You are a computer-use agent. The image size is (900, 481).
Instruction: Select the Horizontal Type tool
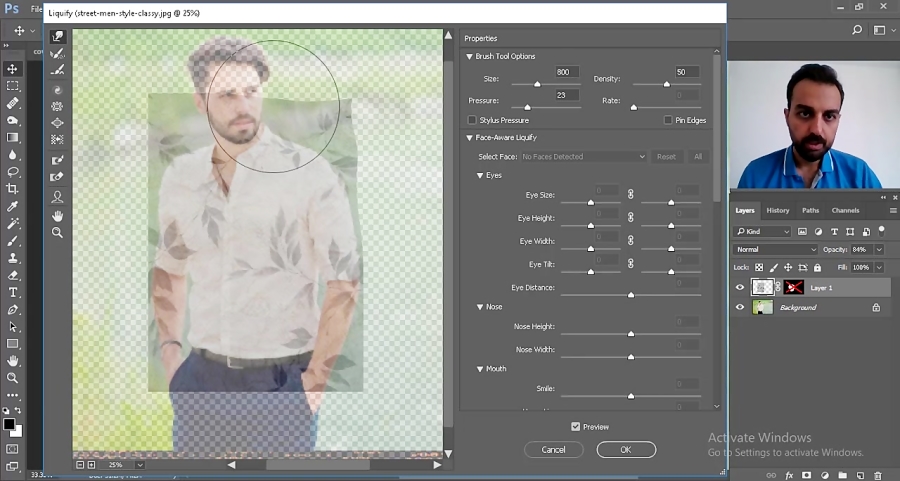[x=12, y=292]
